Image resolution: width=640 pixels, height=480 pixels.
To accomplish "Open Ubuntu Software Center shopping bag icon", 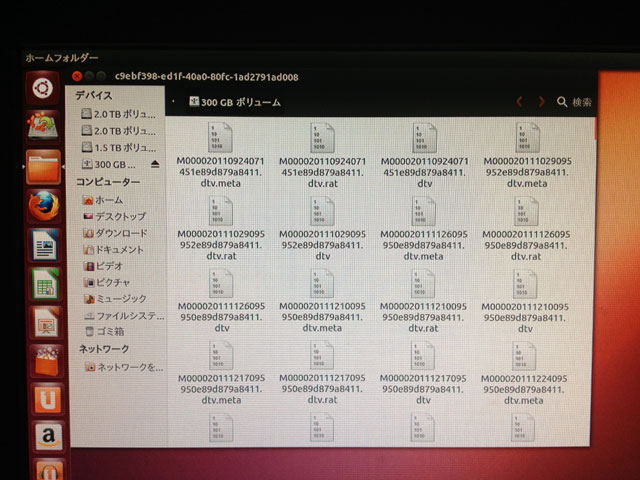I will pyautogui.click(x=47, y=361).
